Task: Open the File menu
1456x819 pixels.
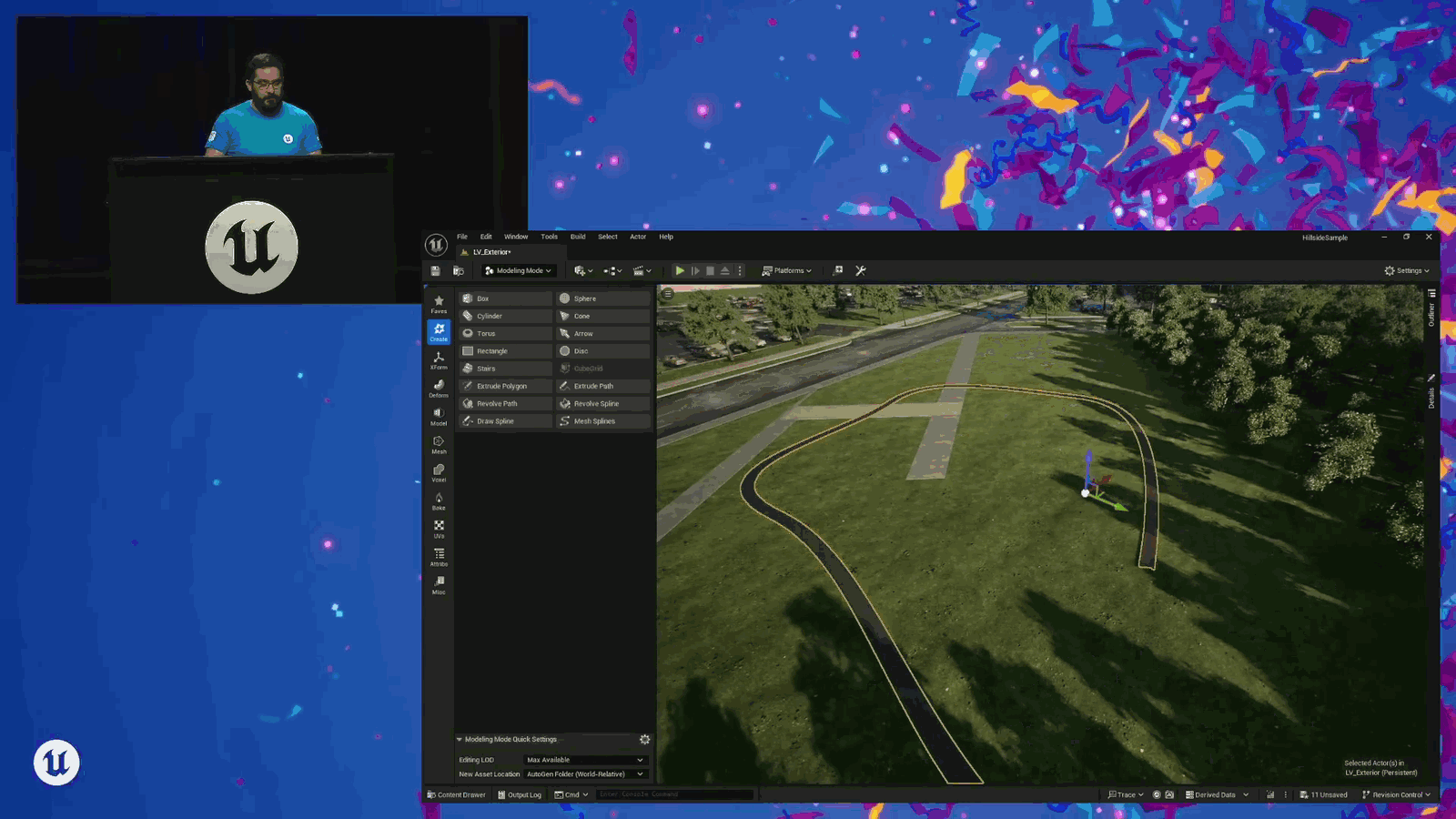Action: point(462,237)
